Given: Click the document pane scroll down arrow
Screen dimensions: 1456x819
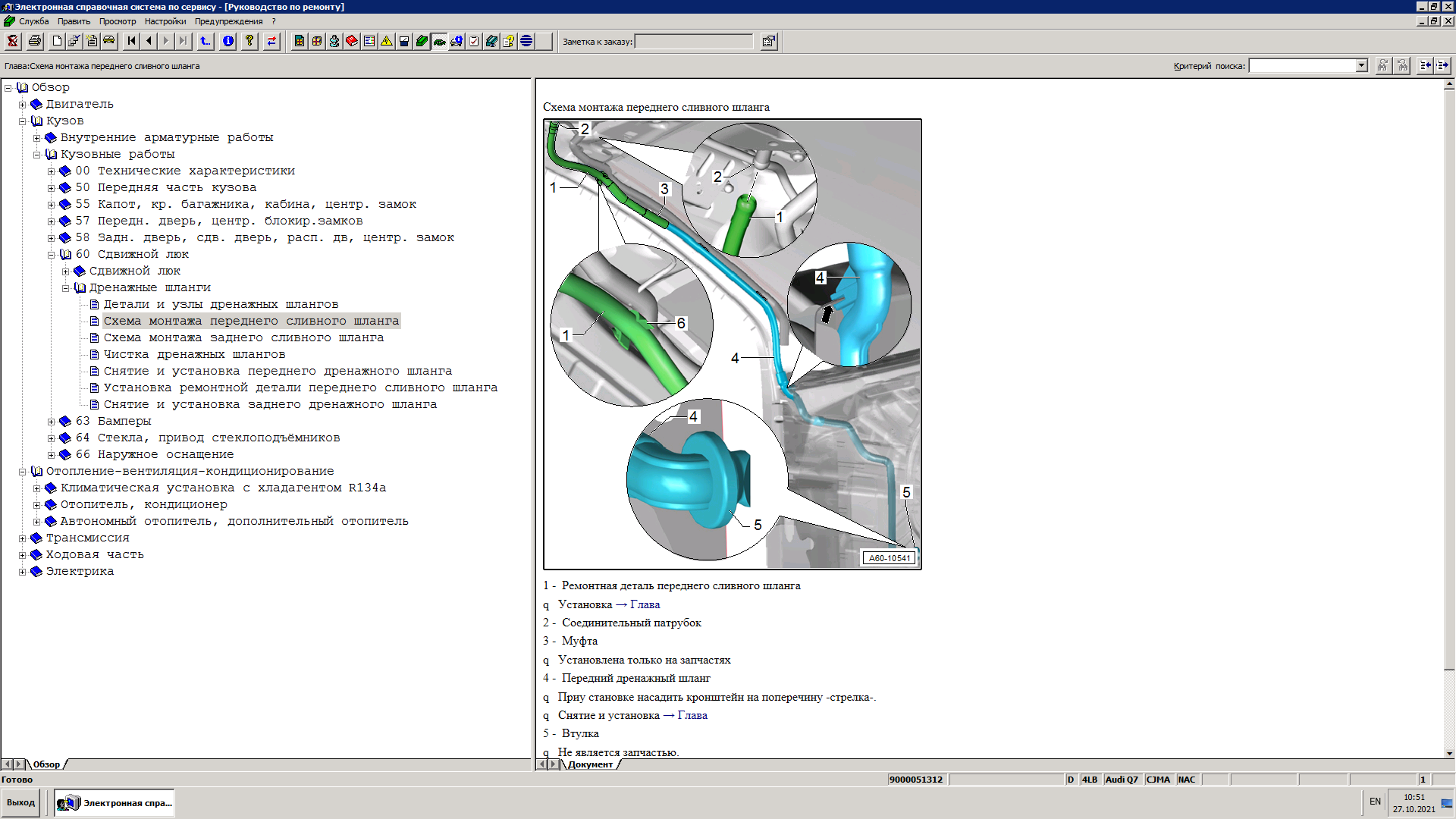Looking at the screenshot, I should (x=1449, y=754).
